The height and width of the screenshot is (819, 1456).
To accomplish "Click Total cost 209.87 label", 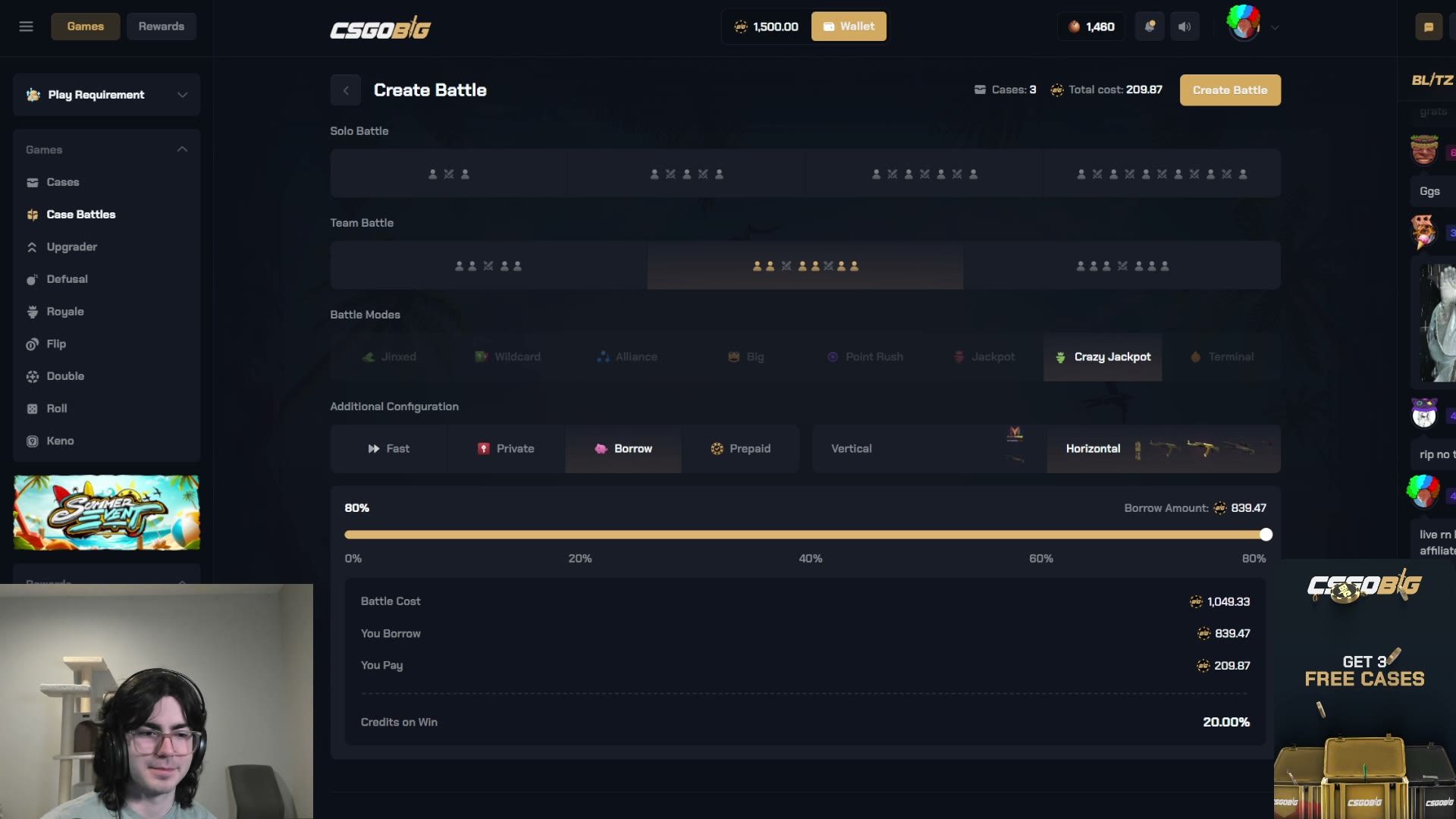I will 1106,90.
